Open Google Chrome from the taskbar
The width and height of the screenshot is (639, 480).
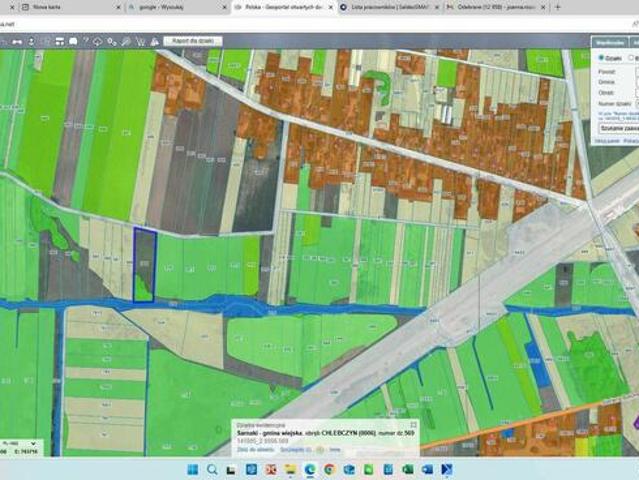327,469
